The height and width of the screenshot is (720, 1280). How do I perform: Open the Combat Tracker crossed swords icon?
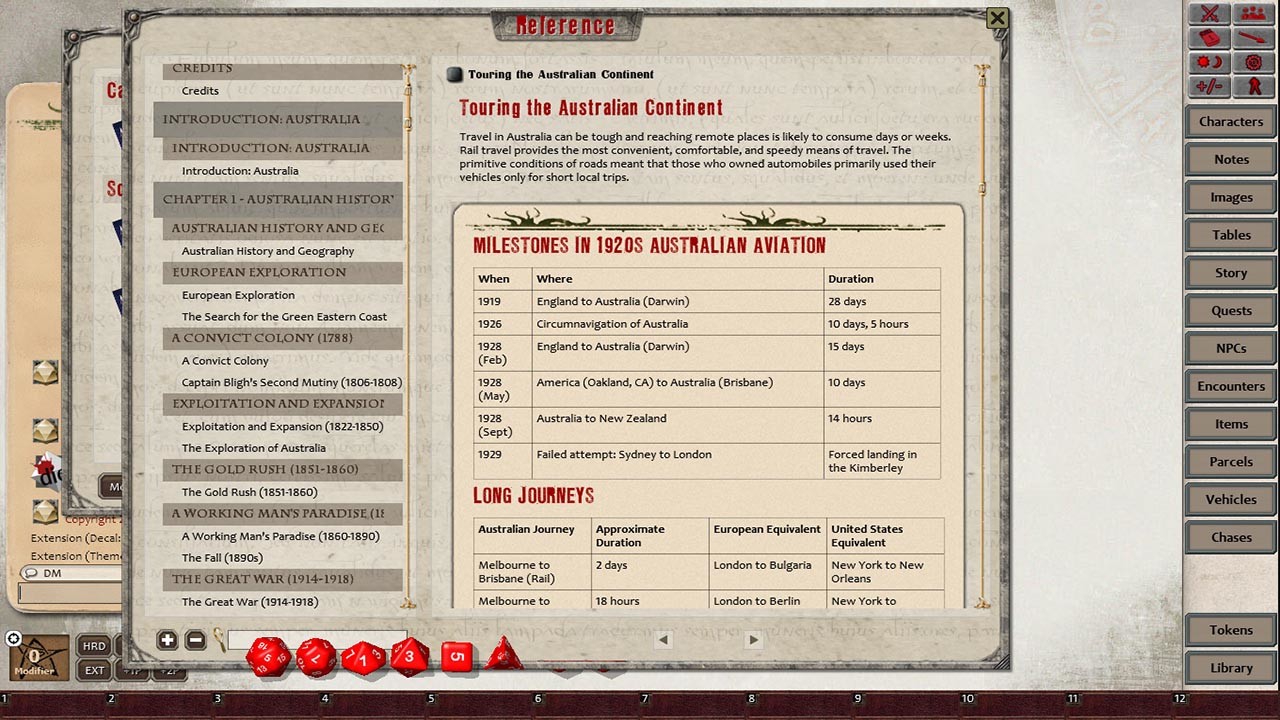point(1210,13)
